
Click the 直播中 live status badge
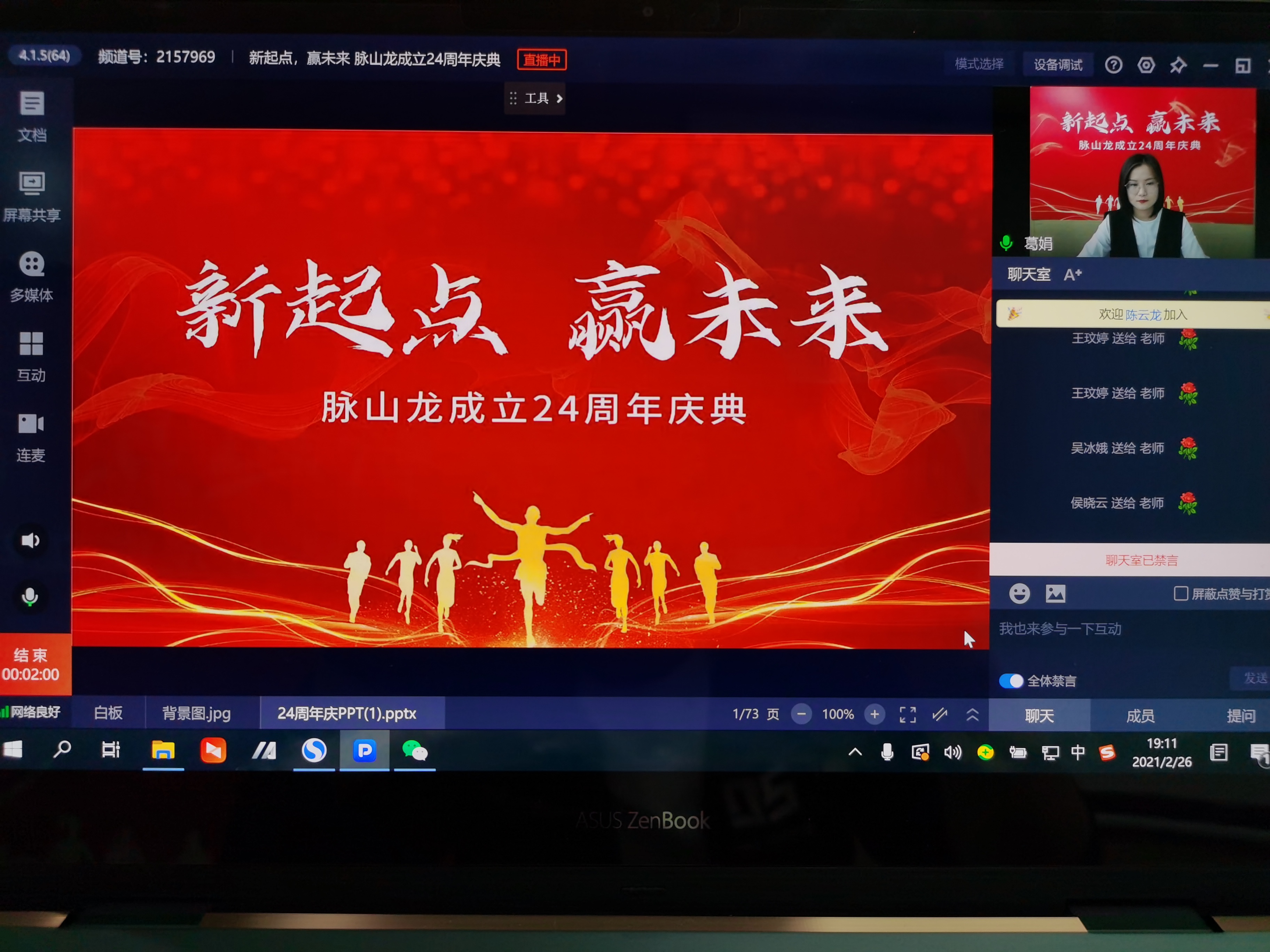[541, 60]
